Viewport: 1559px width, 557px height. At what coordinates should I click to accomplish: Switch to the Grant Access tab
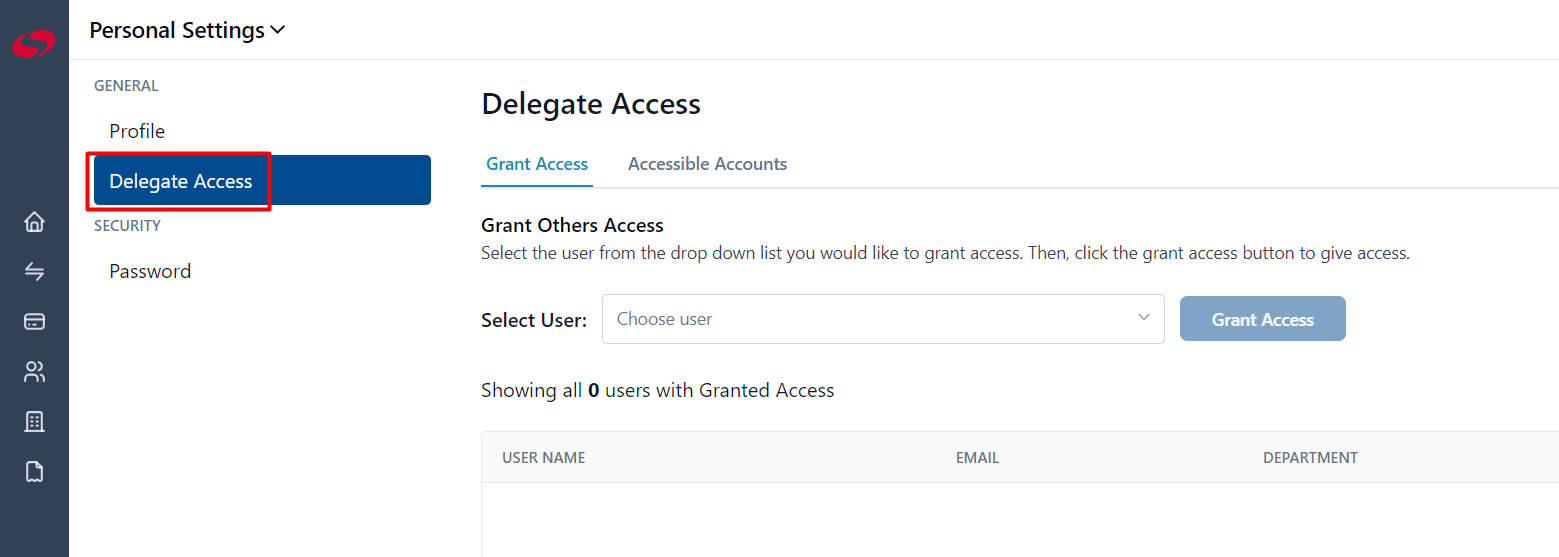tap(537, 164)
